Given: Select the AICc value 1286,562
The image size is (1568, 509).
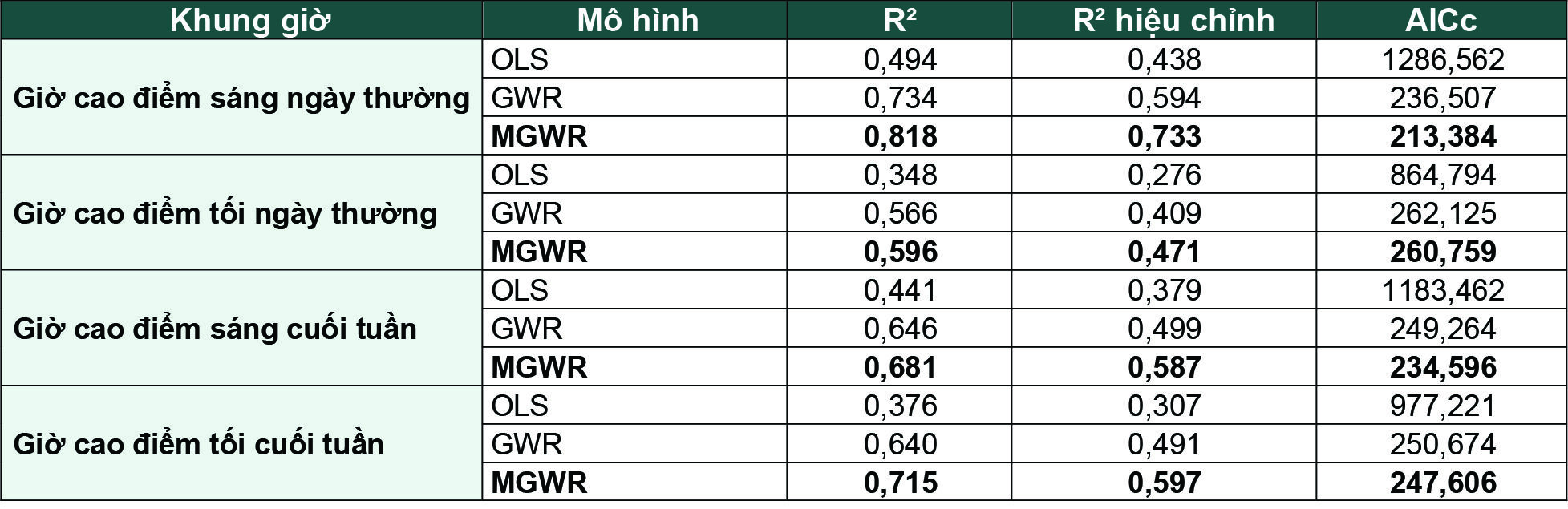Looking at the screenshot, I should (x=1441, y=59).
